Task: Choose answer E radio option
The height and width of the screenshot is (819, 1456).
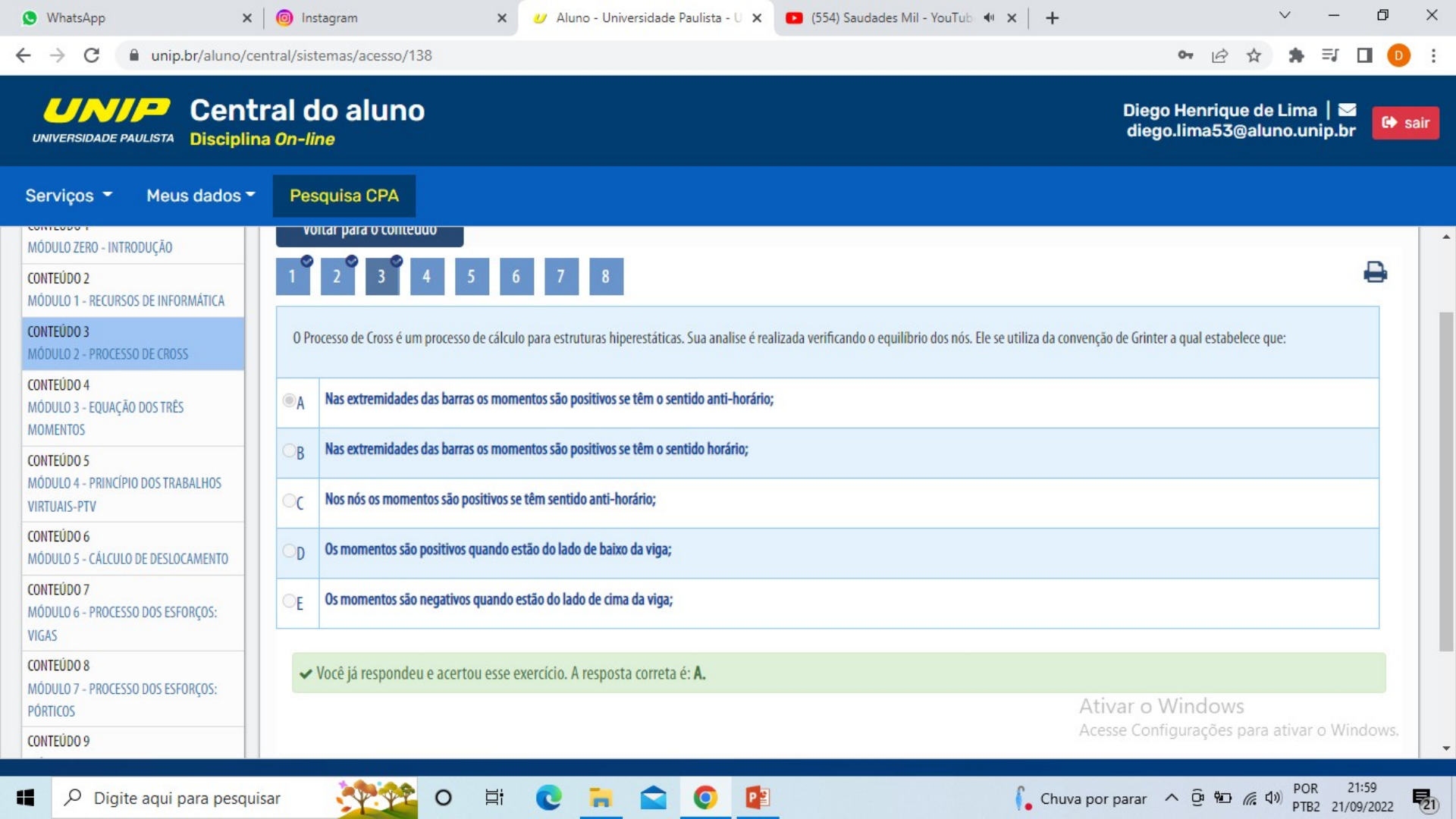Action: click(x=289, y=601)
